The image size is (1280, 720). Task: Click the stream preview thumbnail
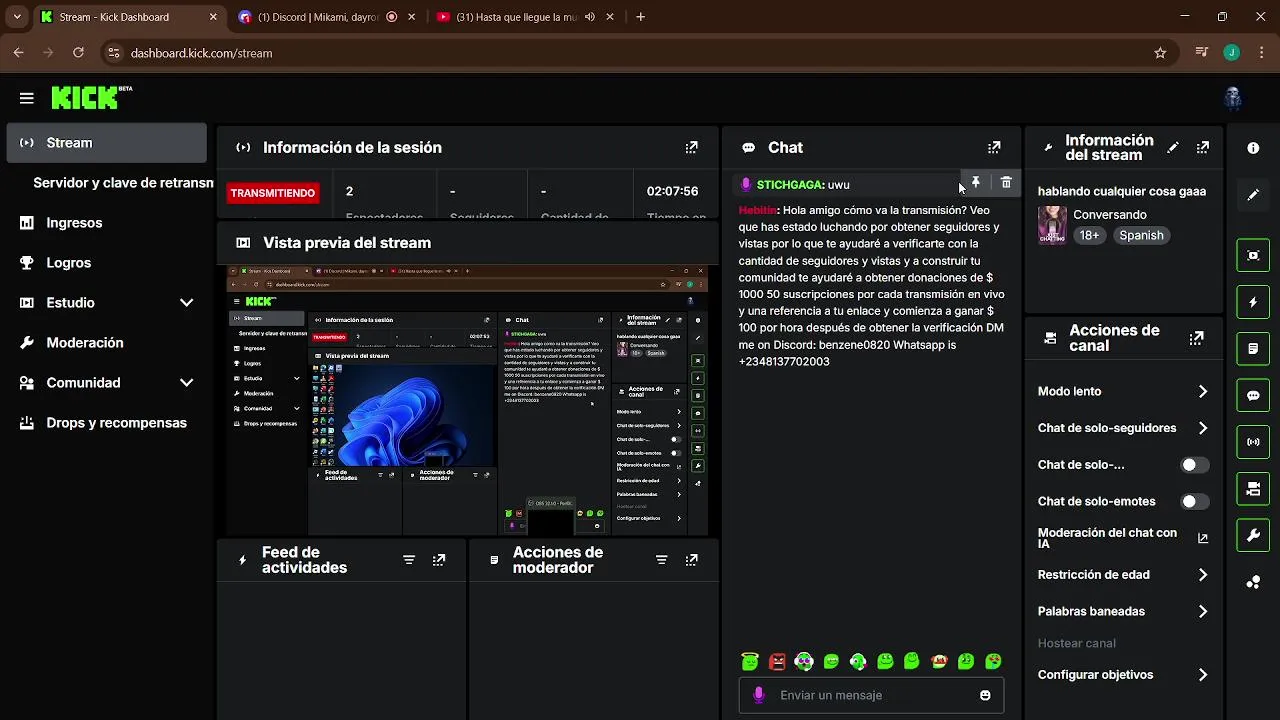[x=467, y=400]
